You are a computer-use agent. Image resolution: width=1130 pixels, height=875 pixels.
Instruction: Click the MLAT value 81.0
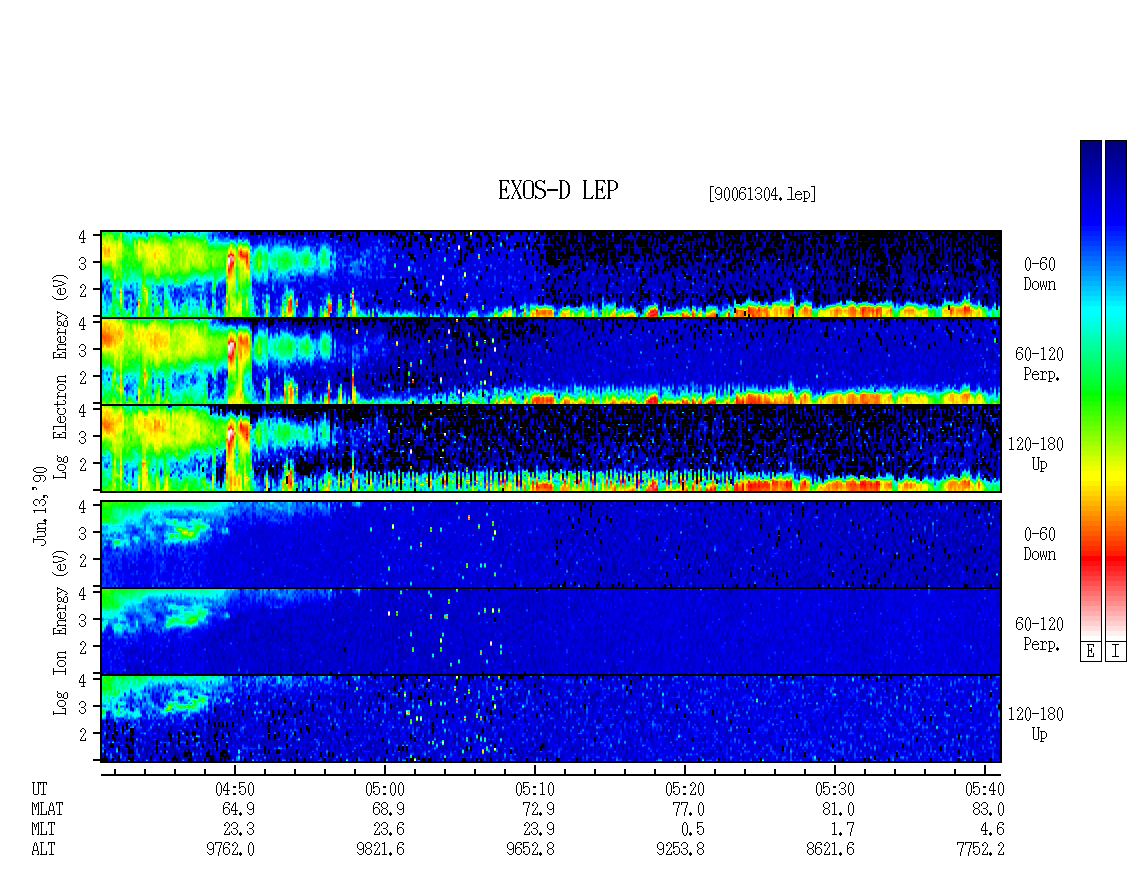(838, 809)
